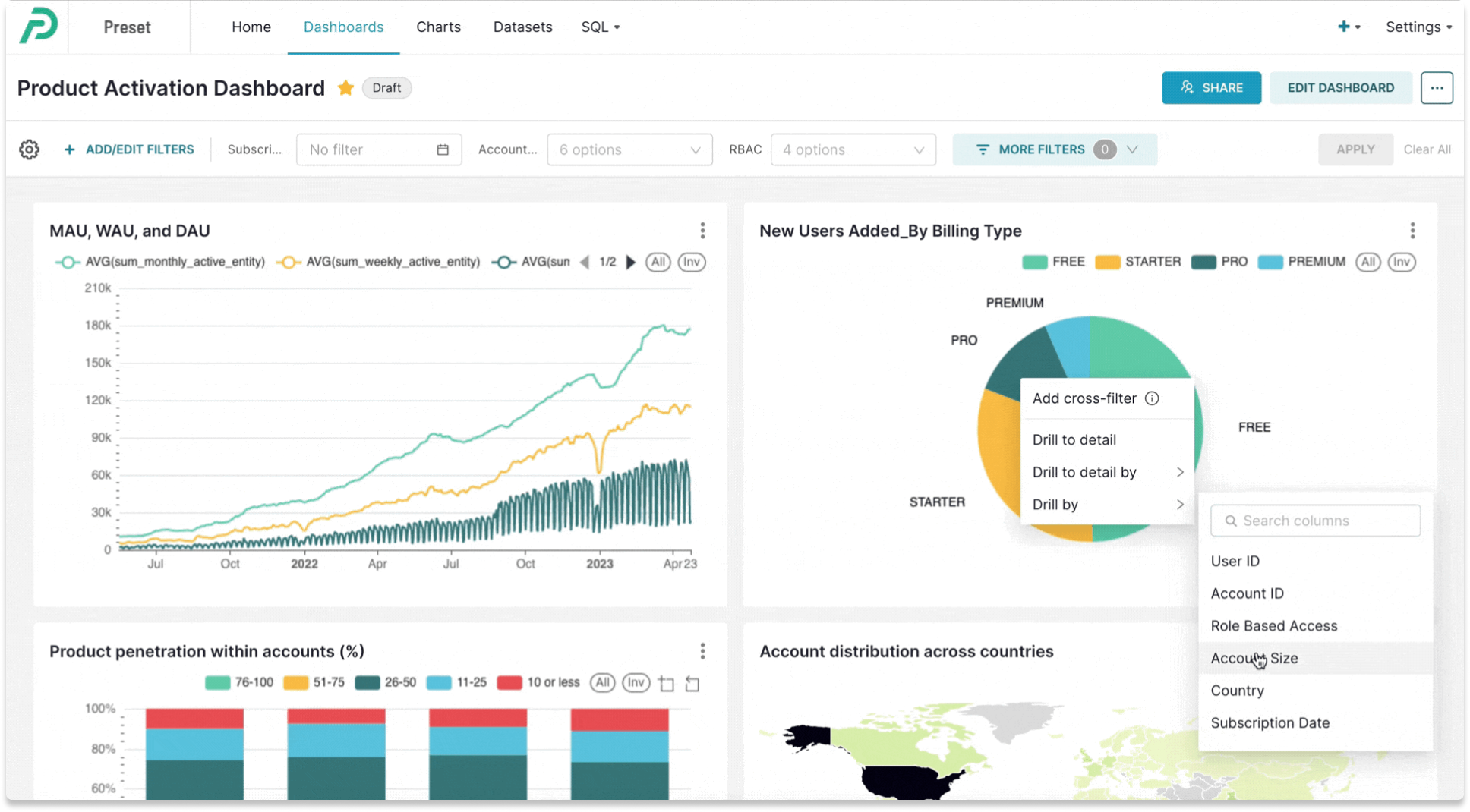Screen dimensions: 1470x812
Task: Click the Search columns input field
Action: [1314, 521]
